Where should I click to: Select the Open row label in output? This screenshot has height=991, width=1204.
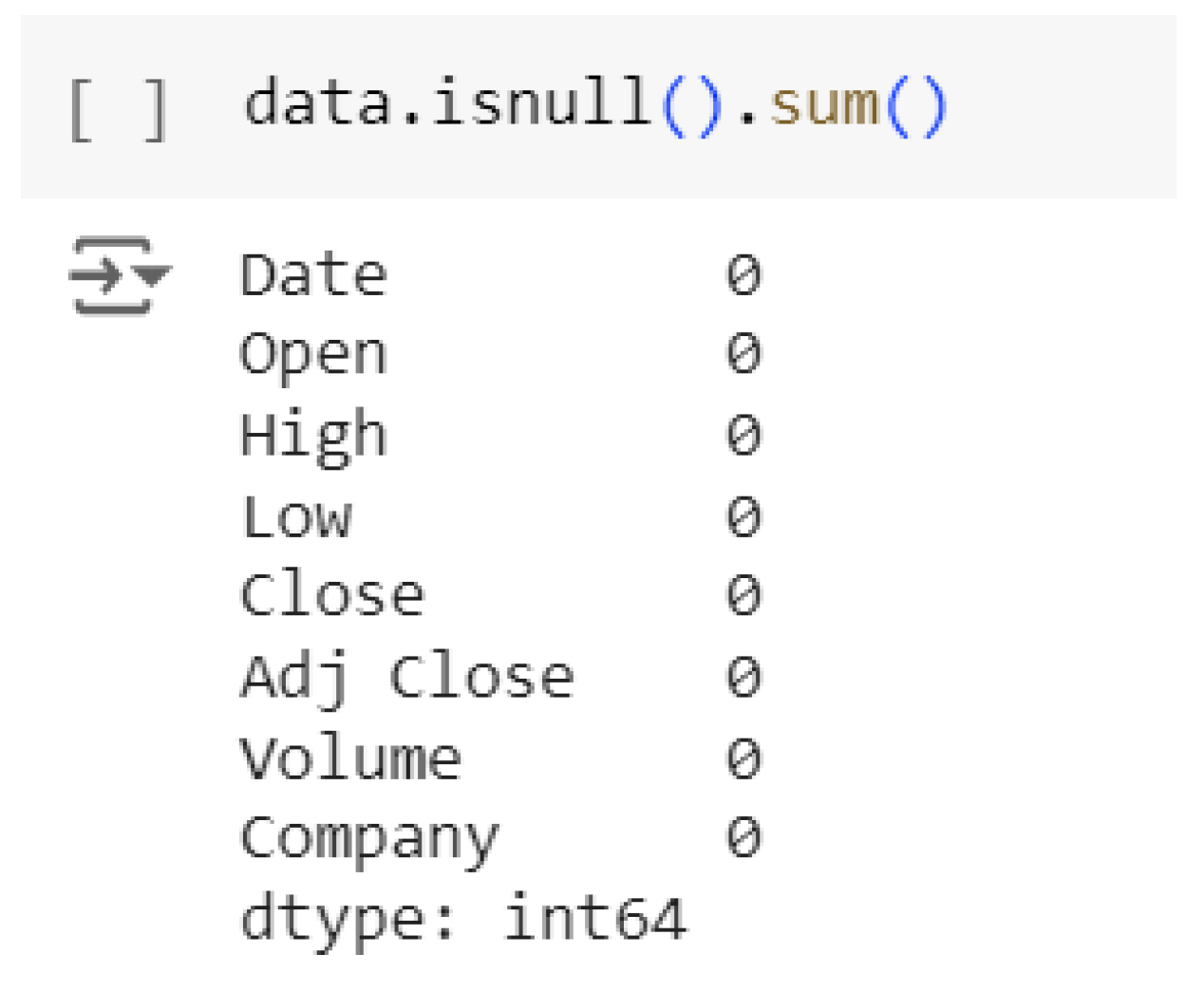coord(313,356)
